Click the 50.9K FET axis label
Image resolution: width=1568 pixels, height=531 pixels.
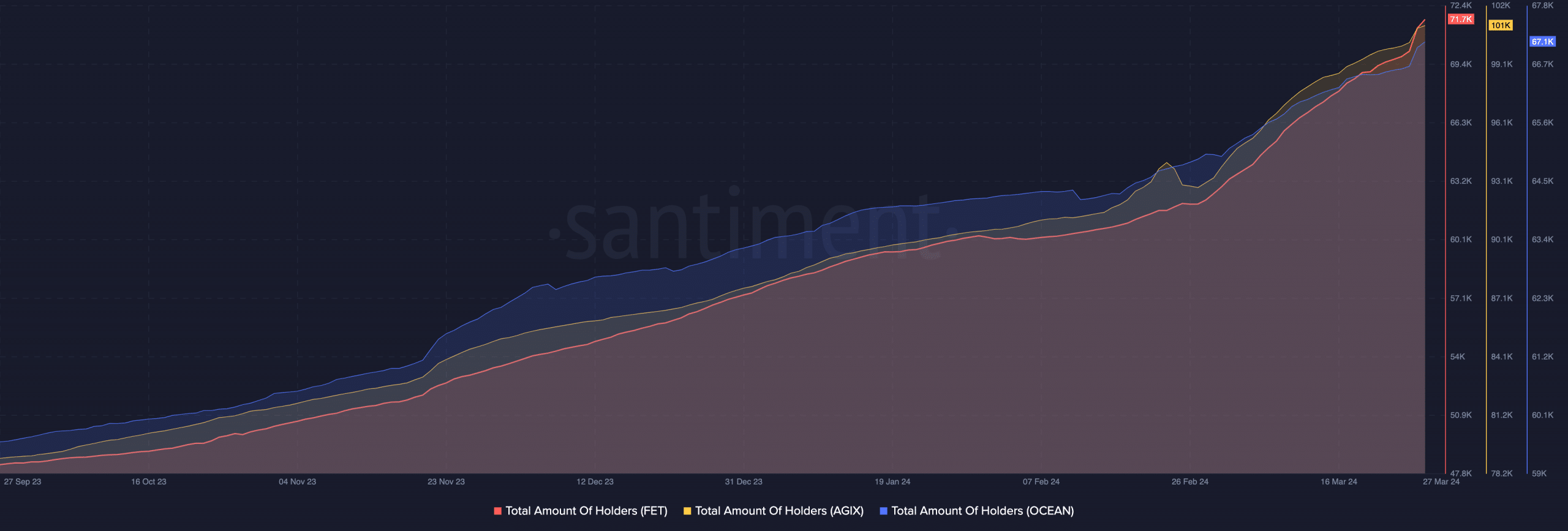click(x=1461, y=415)
